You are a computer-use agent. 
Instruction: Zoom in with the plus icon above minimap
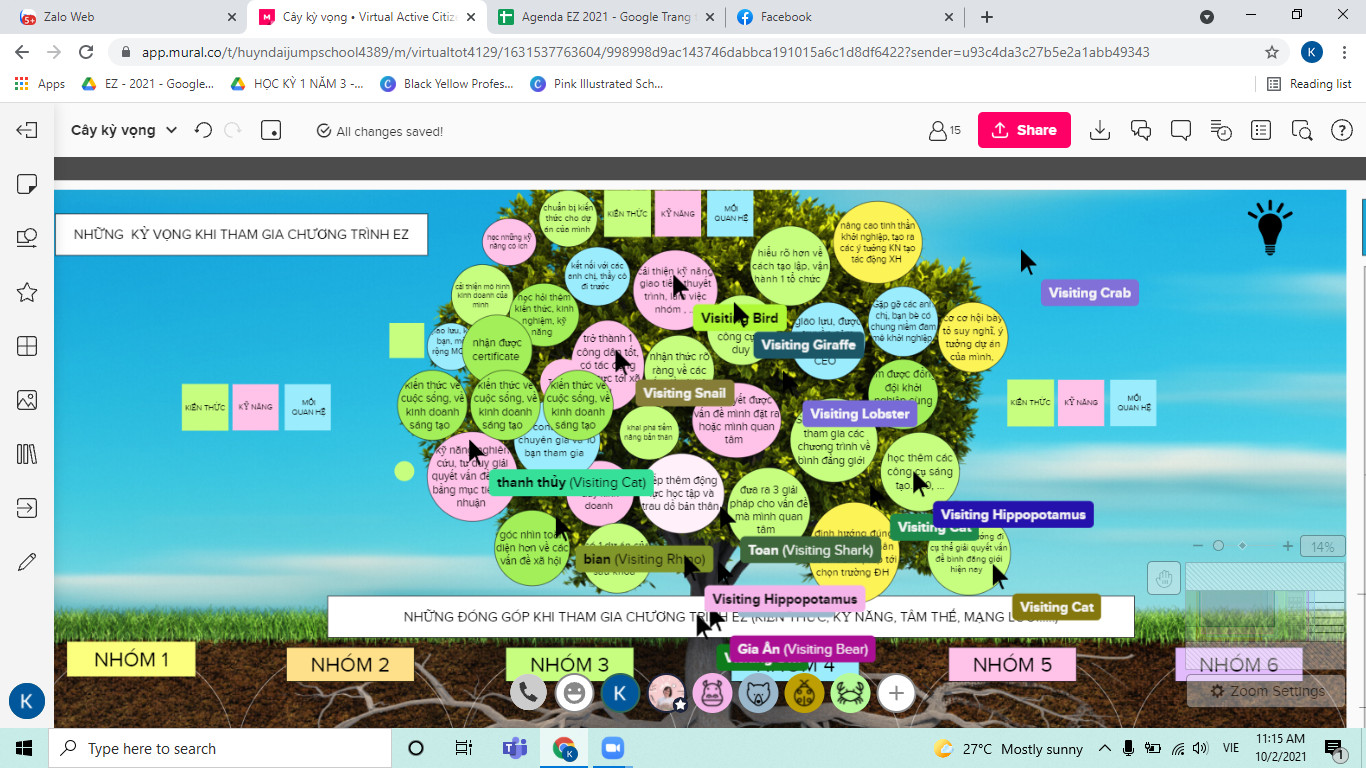[x=1288, y=546]
